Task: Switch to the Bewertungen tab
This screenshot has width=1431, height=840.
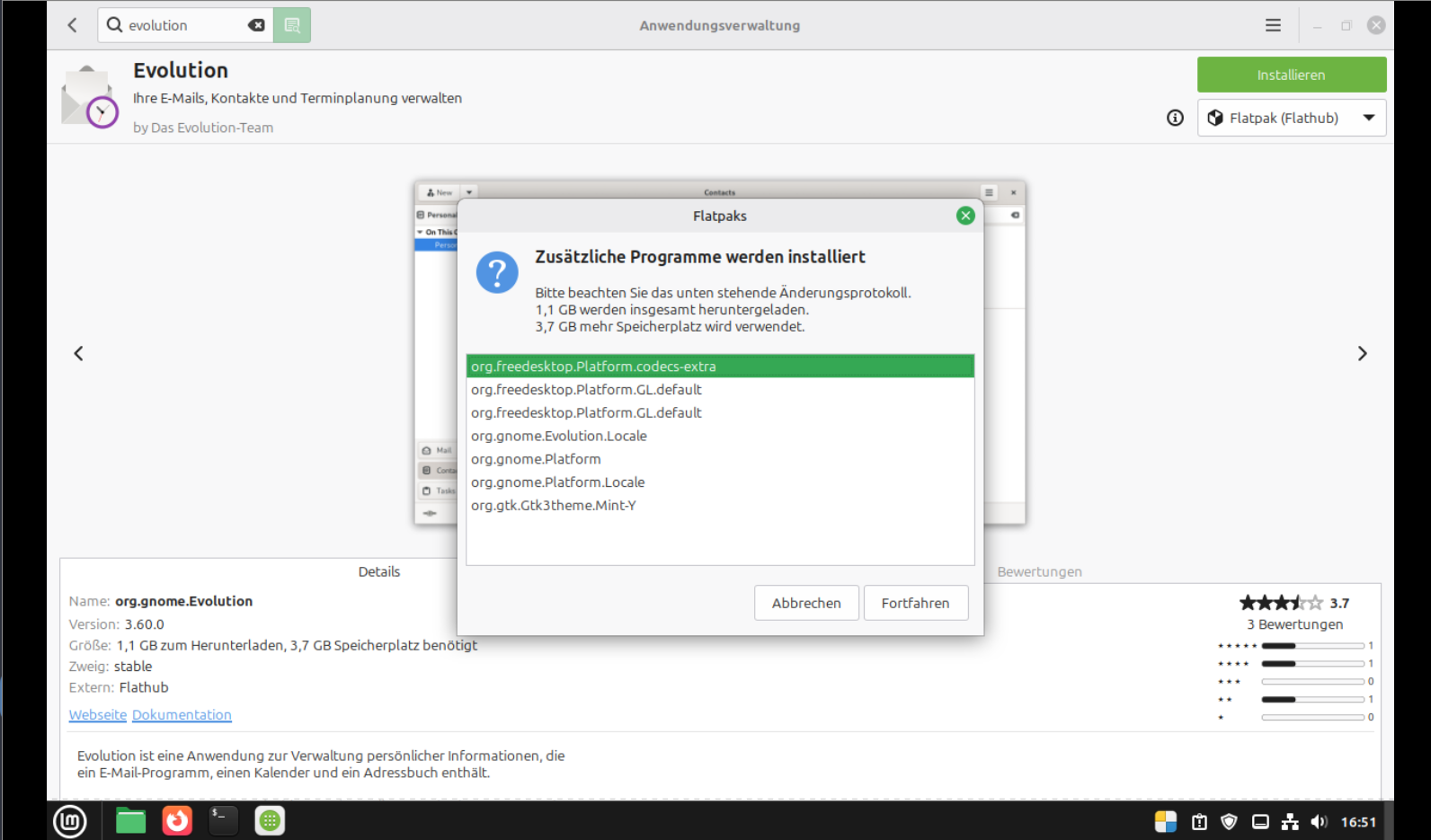Action: [1039, 571]
